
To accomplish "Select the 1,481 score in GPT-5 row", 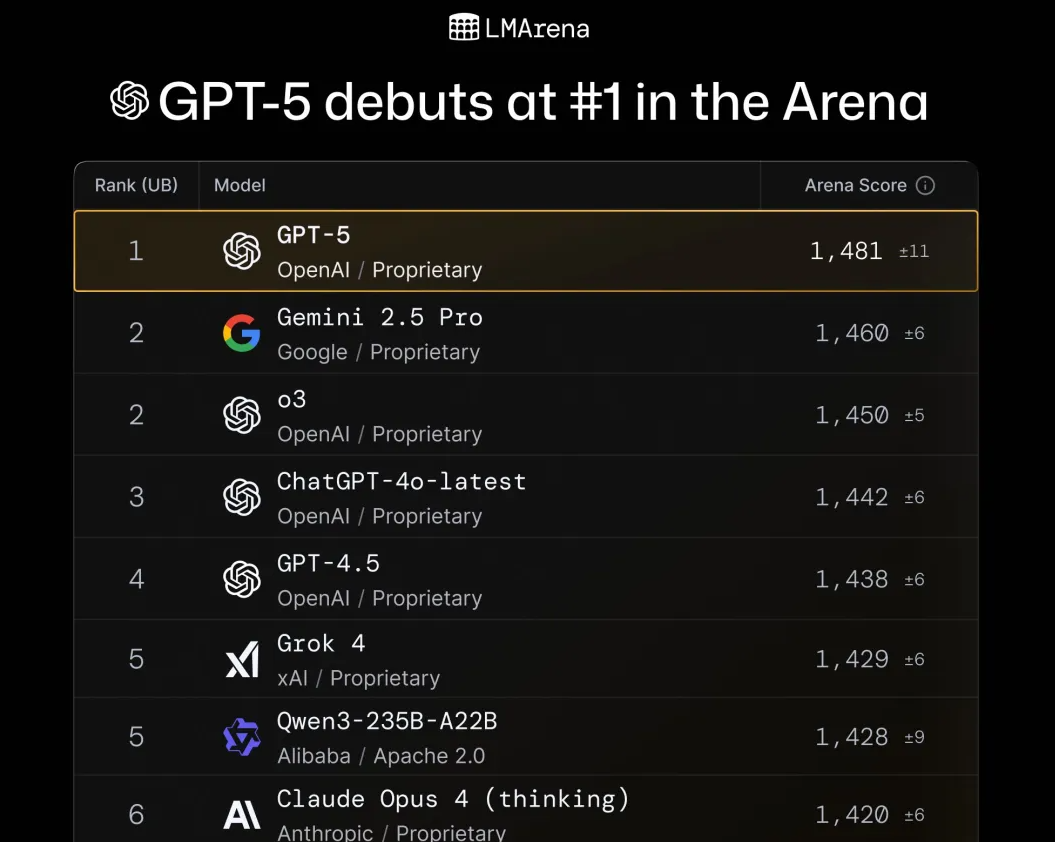I will pos(846,251).
